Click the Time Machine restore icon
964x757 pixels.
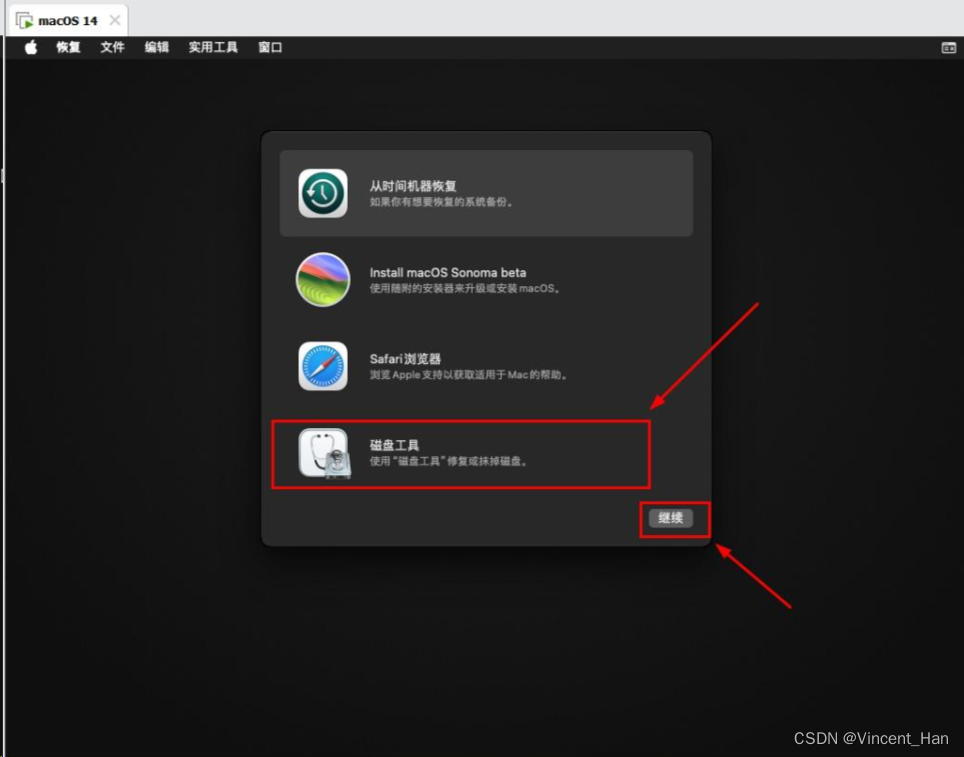click(x=323, y=193)
